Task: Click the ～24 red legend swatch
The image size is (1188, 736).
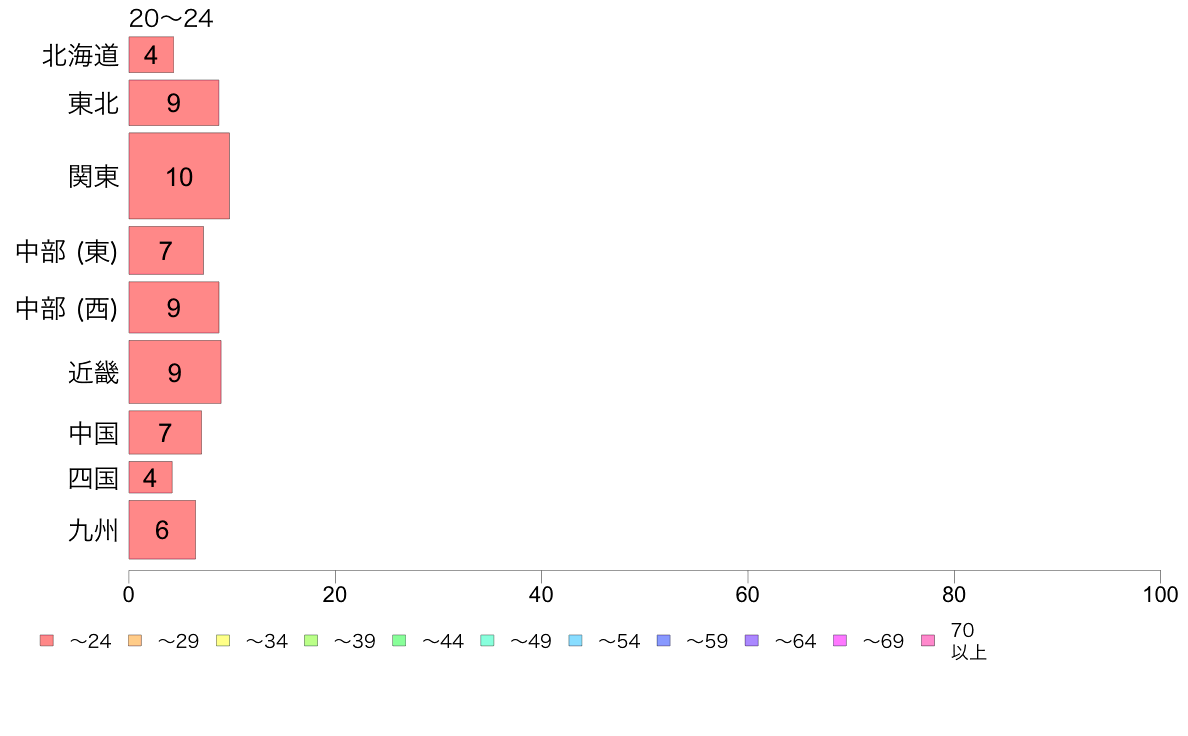Action: point(47,640)
